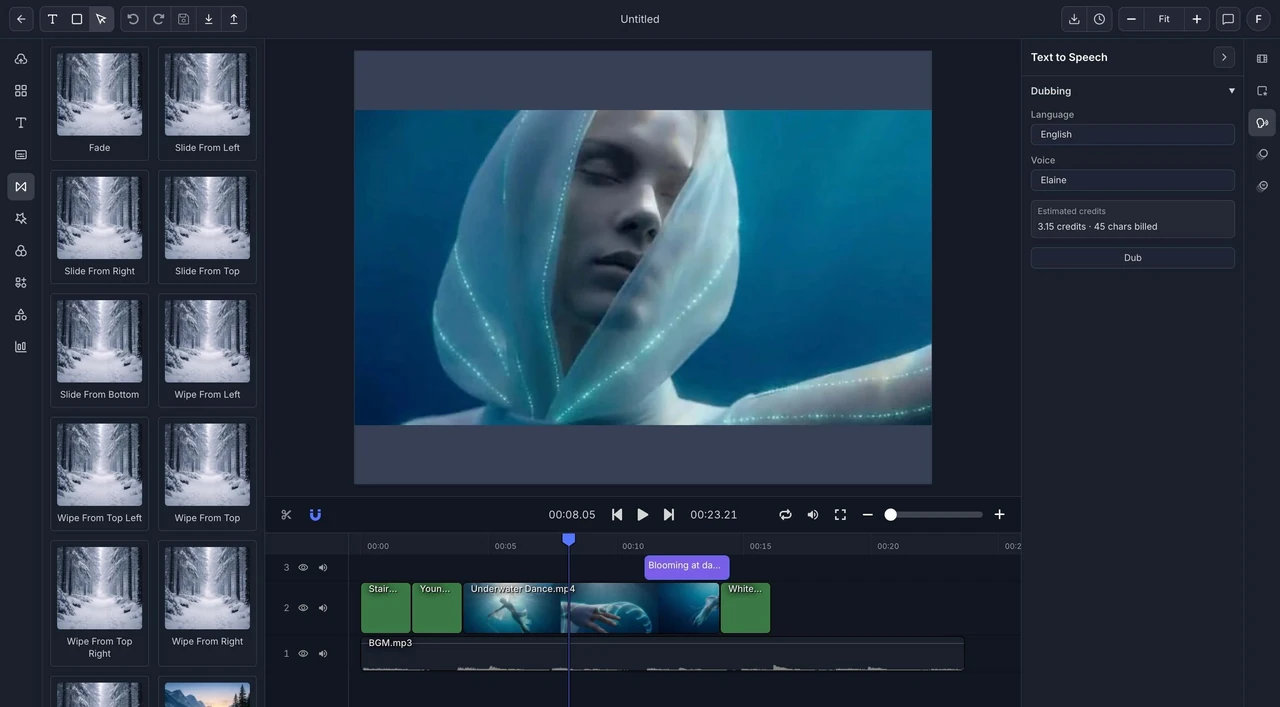1280x707 pixels.
Task: Click the import download-arrow icon
Action: coord(208,19)
